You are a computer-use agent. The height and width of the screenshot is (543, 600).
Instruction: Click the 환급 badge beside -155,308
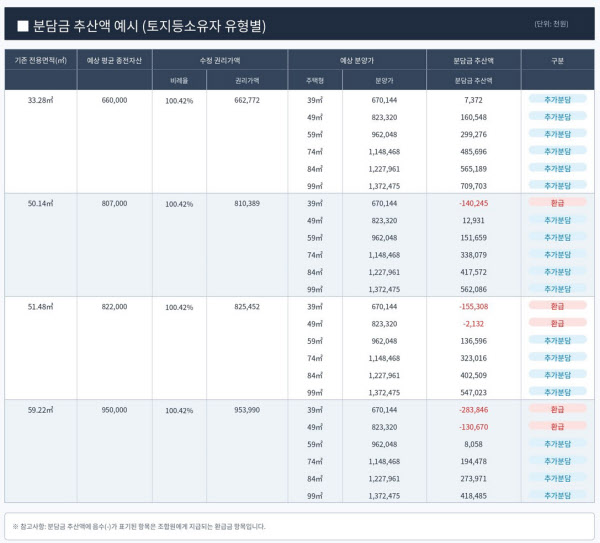tap(558, 306)
